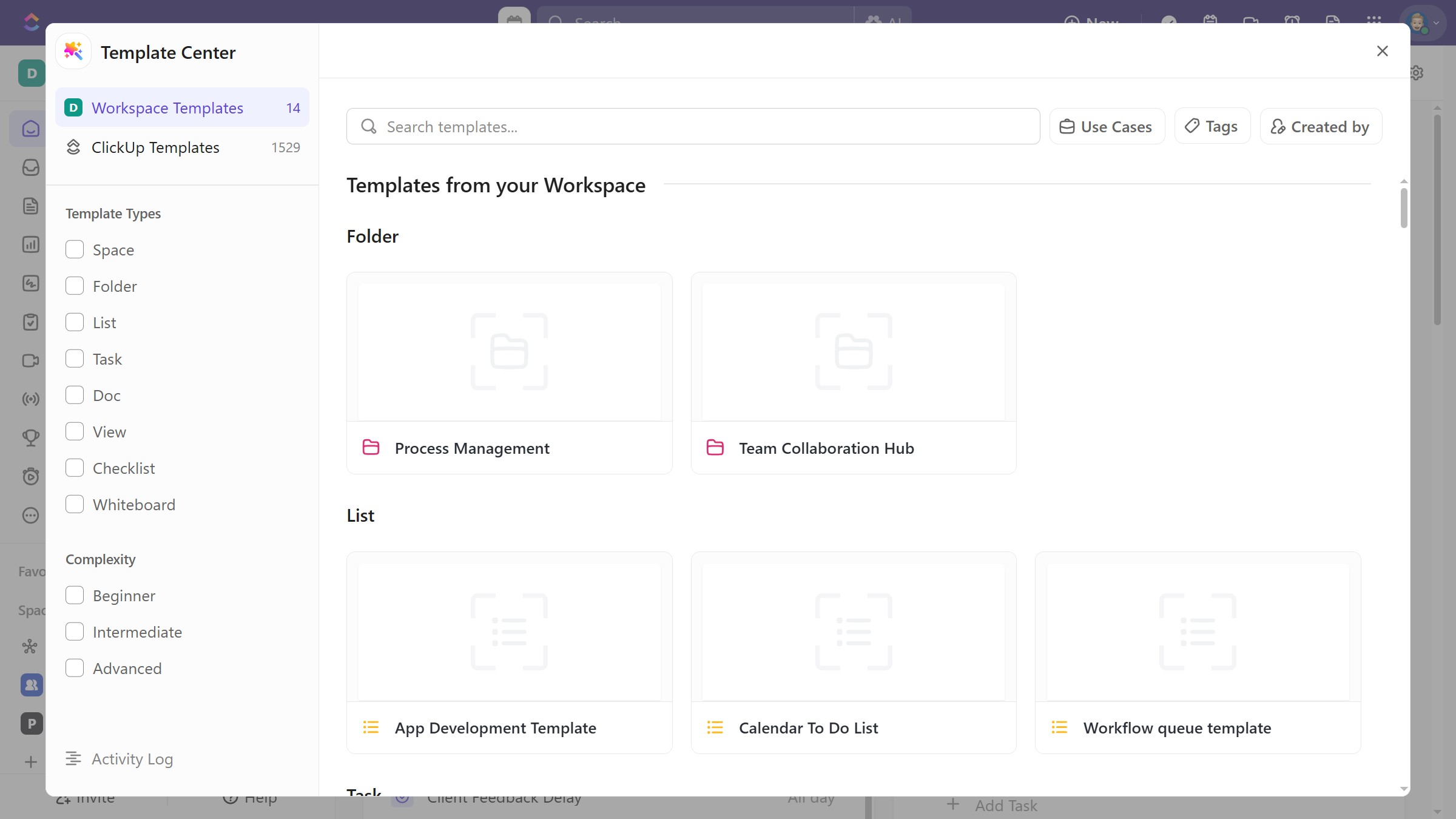Viewport: 1456px width, 819px height.
Task: Open the blue team space icon in sidebar
Action: 32,685
